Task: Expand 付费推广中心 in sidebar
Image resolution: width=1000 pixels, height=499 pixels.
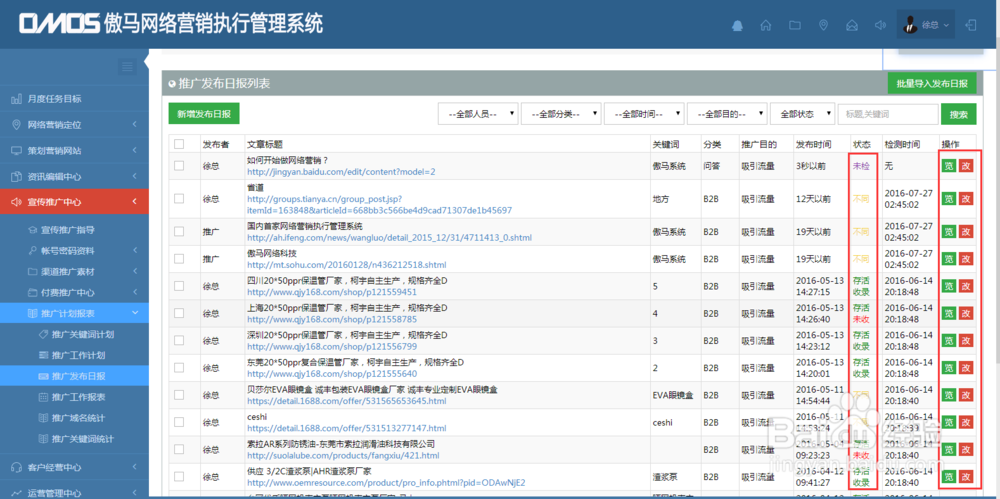Action: tap(74, 292)
